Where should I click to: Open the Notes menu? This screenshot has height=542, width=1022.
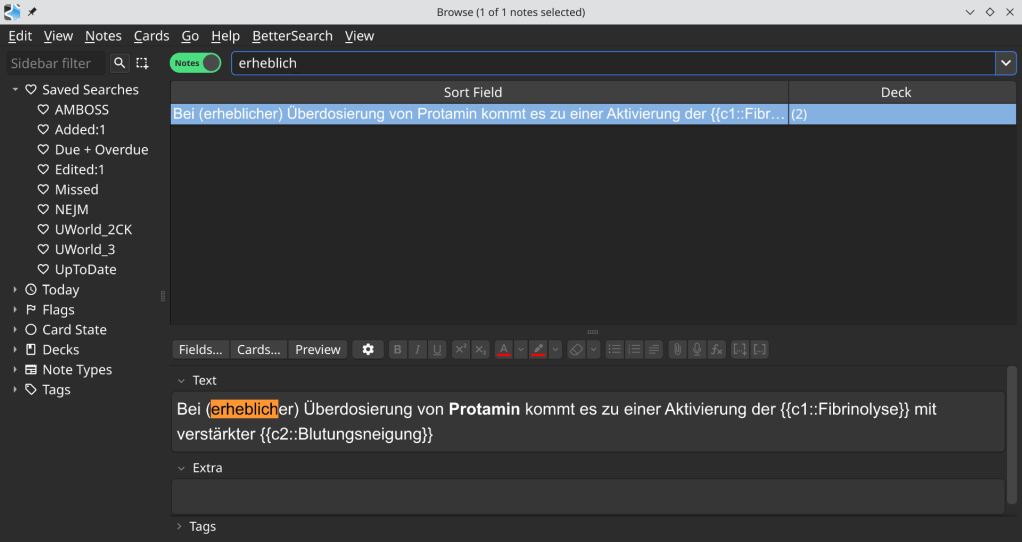click(103, 36)
